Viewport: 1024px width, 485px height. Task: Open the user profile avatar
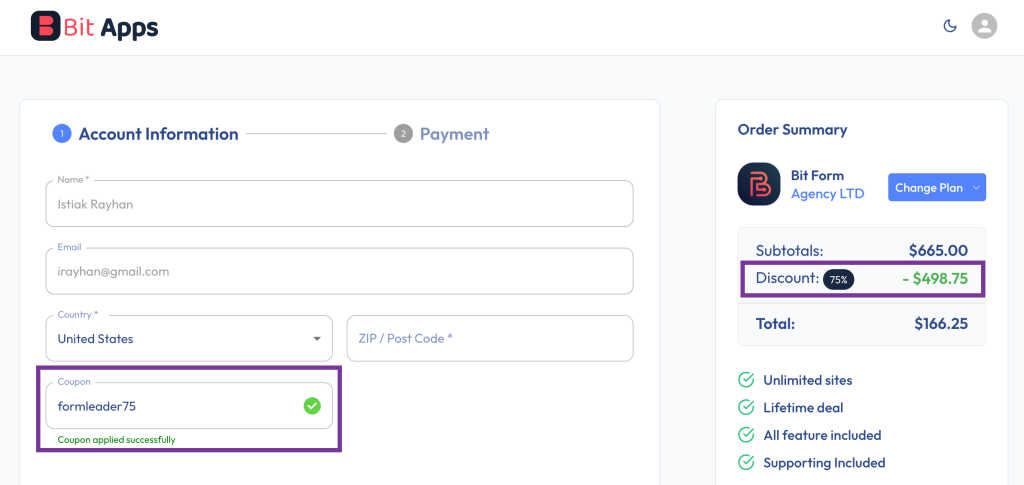pos(985,26)
